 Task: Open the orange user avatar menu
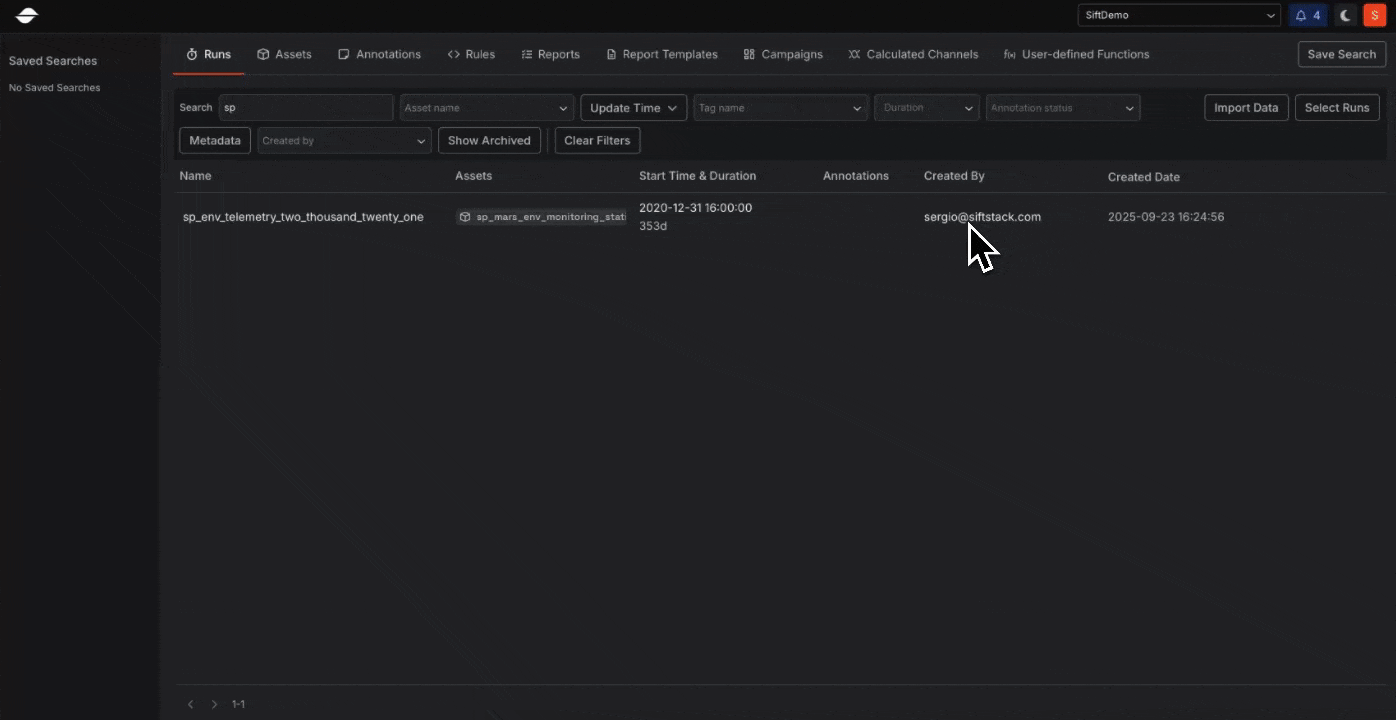(x=1374, y=15)
